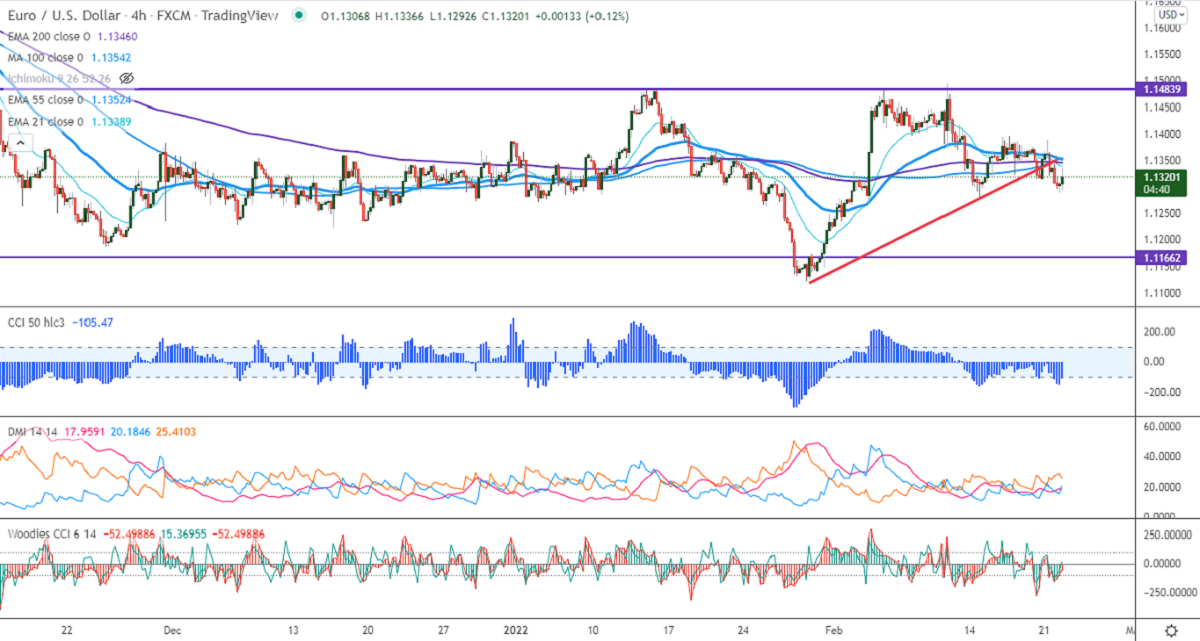Select the Euro / U.S. Dollar symbol title

tap(62, 16)
